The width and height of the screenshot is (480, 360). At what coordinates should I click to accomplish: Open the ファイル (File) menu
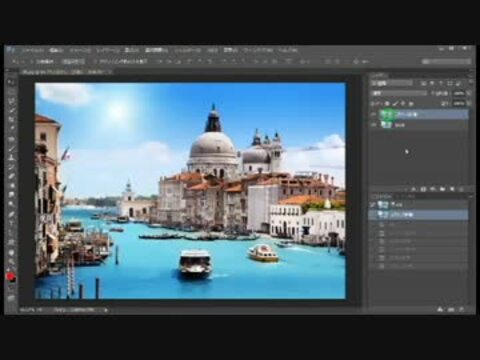tap(32, 50)
